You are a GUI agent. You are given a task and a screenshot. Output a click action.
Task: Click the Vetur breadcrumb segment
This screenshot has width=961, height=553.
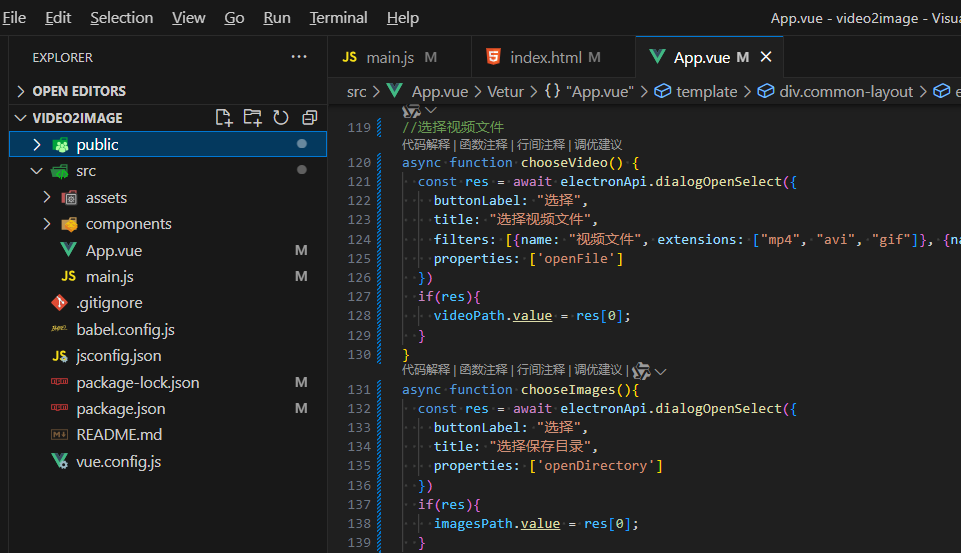pyautogui.click(x=505, y=91)
